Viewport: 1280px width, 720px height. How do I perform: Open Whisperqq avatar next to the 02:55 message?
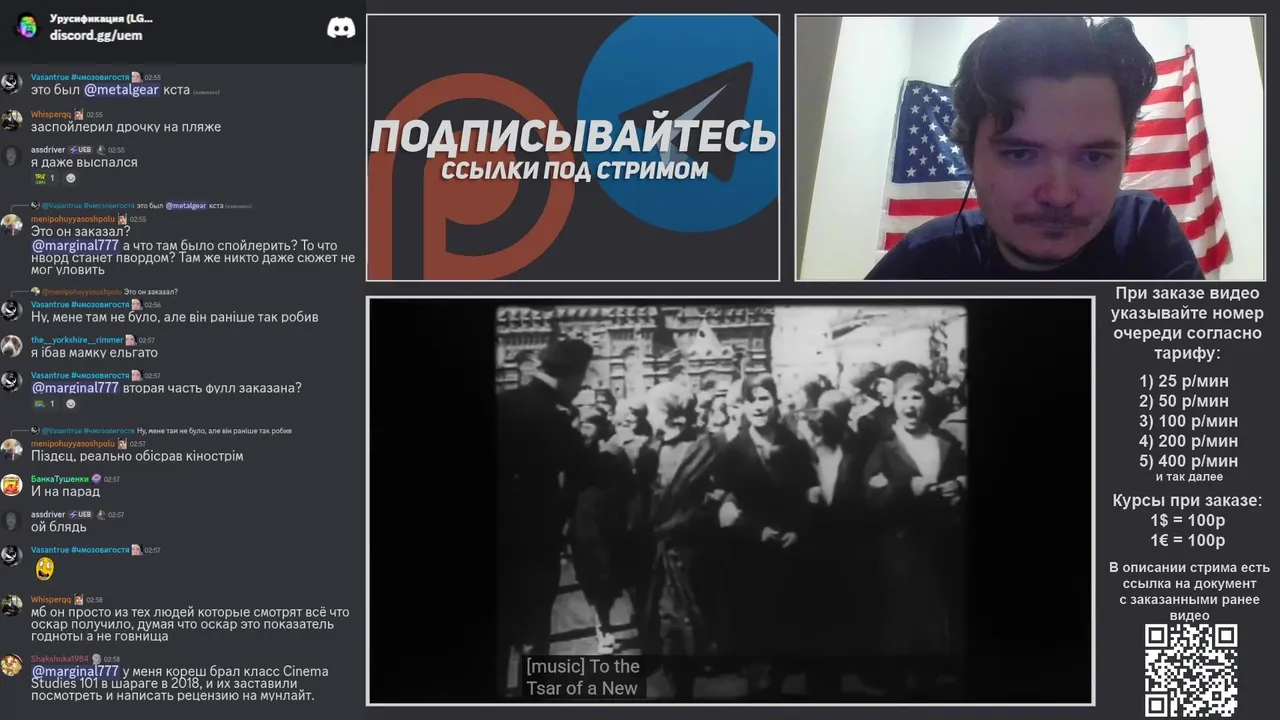(12, 121)
